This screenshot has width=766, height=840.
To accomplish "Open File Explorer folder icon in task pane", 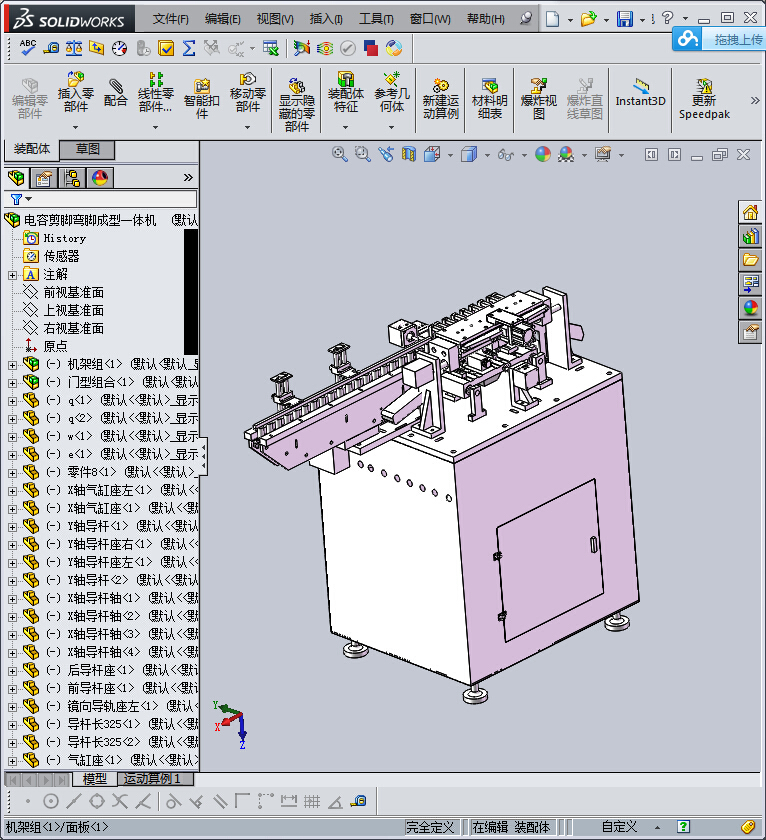I will [750, 260].
